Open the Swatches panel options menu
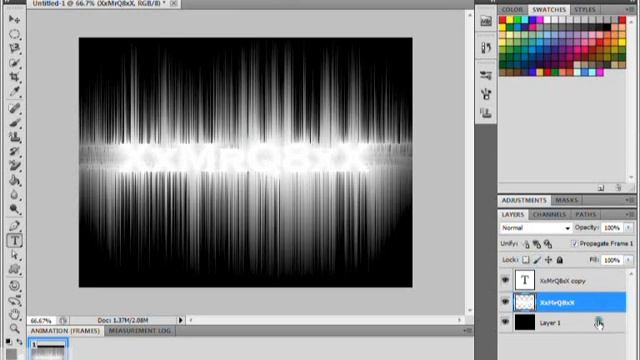 pos(630,9)
